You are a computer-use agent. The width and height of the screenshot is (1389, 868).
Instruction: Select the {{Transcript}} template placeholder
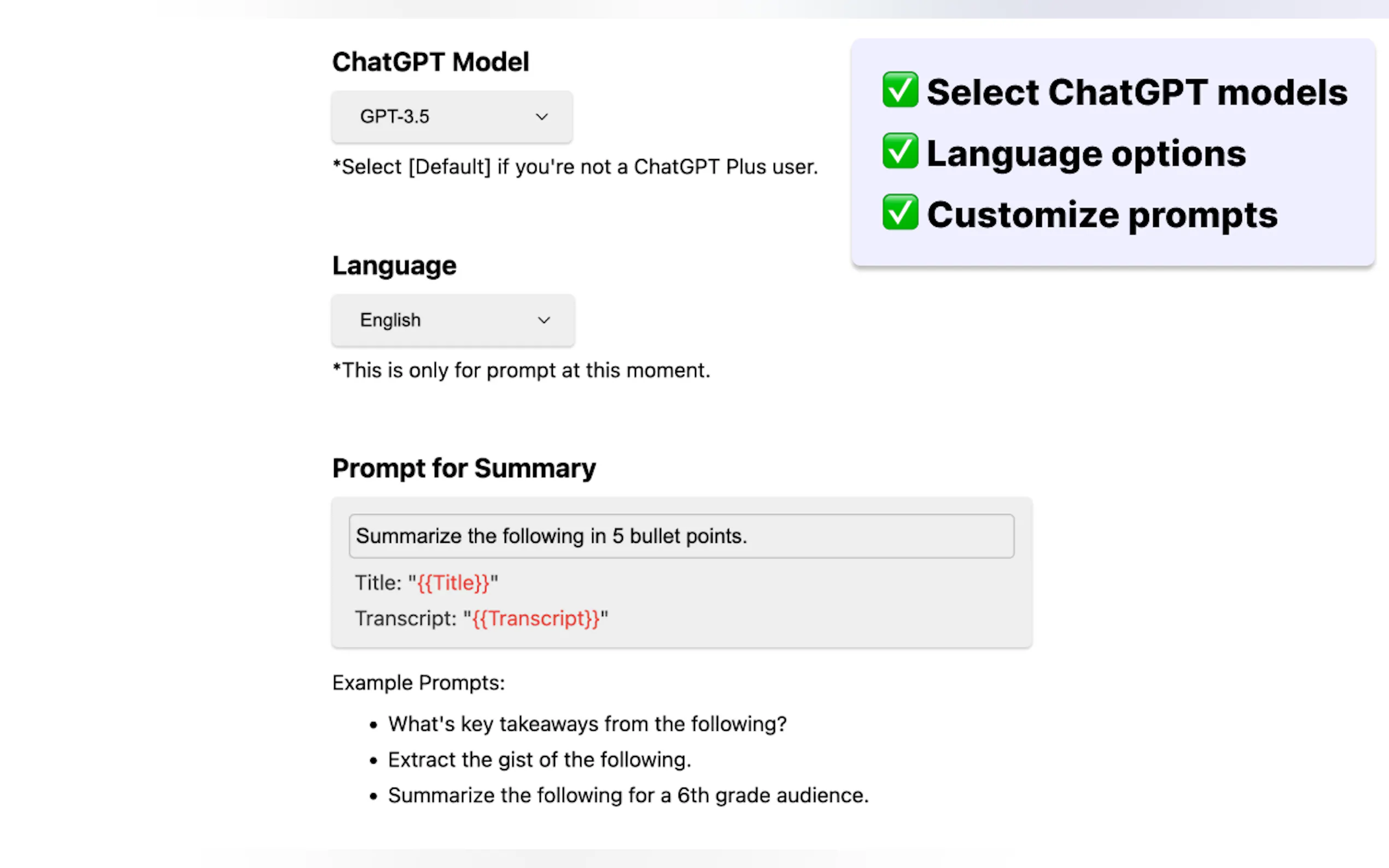[x=536, y=618]
